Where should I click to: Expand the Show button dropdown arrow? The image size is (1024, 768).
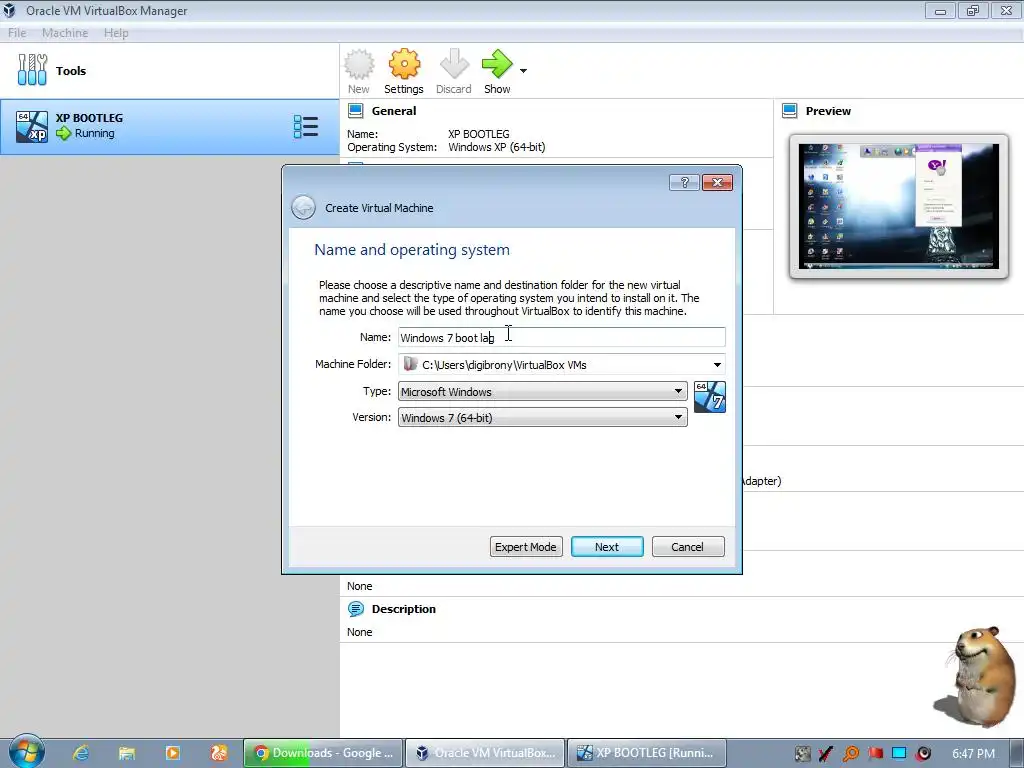[523, 71]
